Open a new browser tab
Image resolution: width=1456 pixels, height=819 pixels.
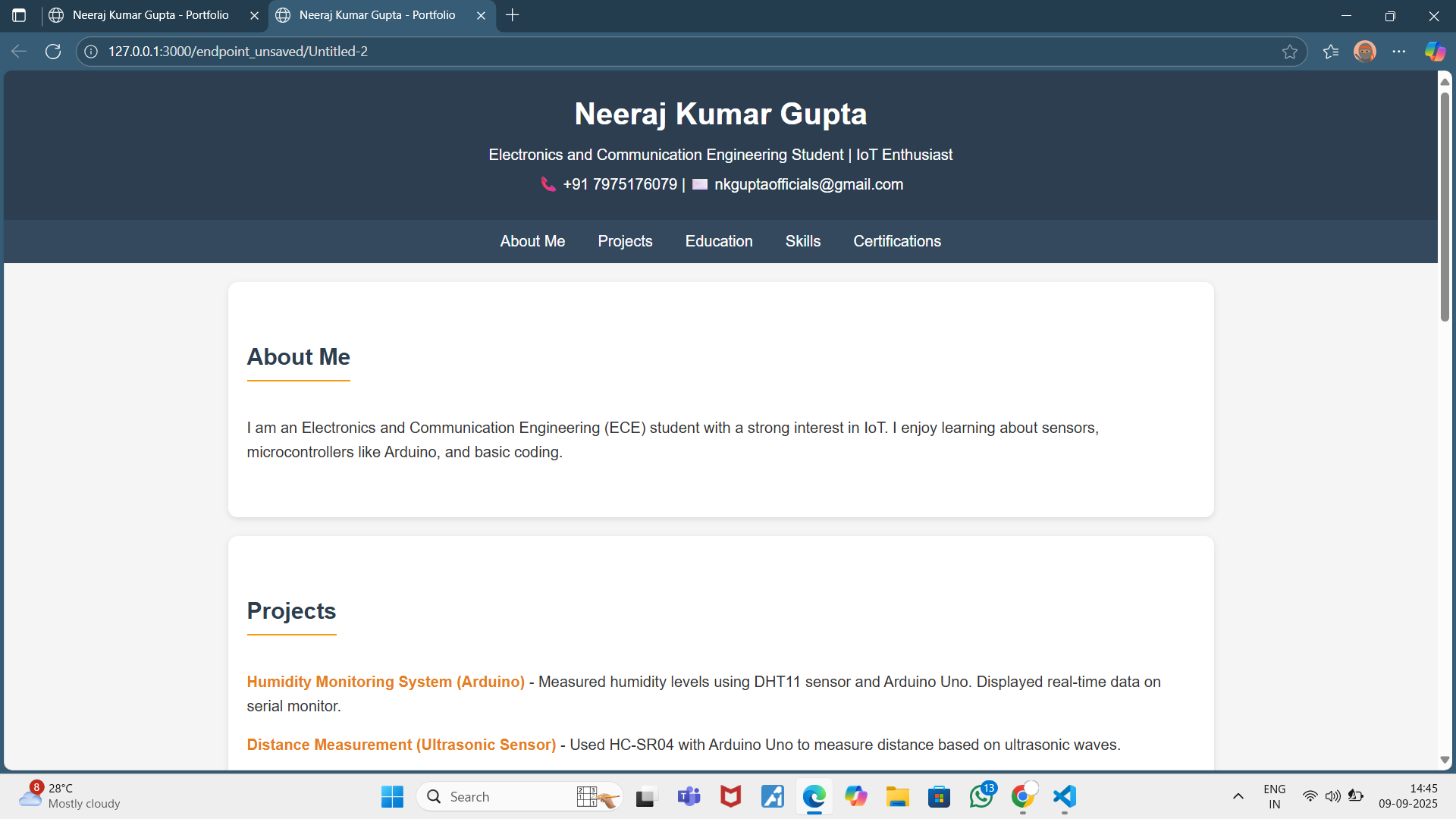pos(513,15)
